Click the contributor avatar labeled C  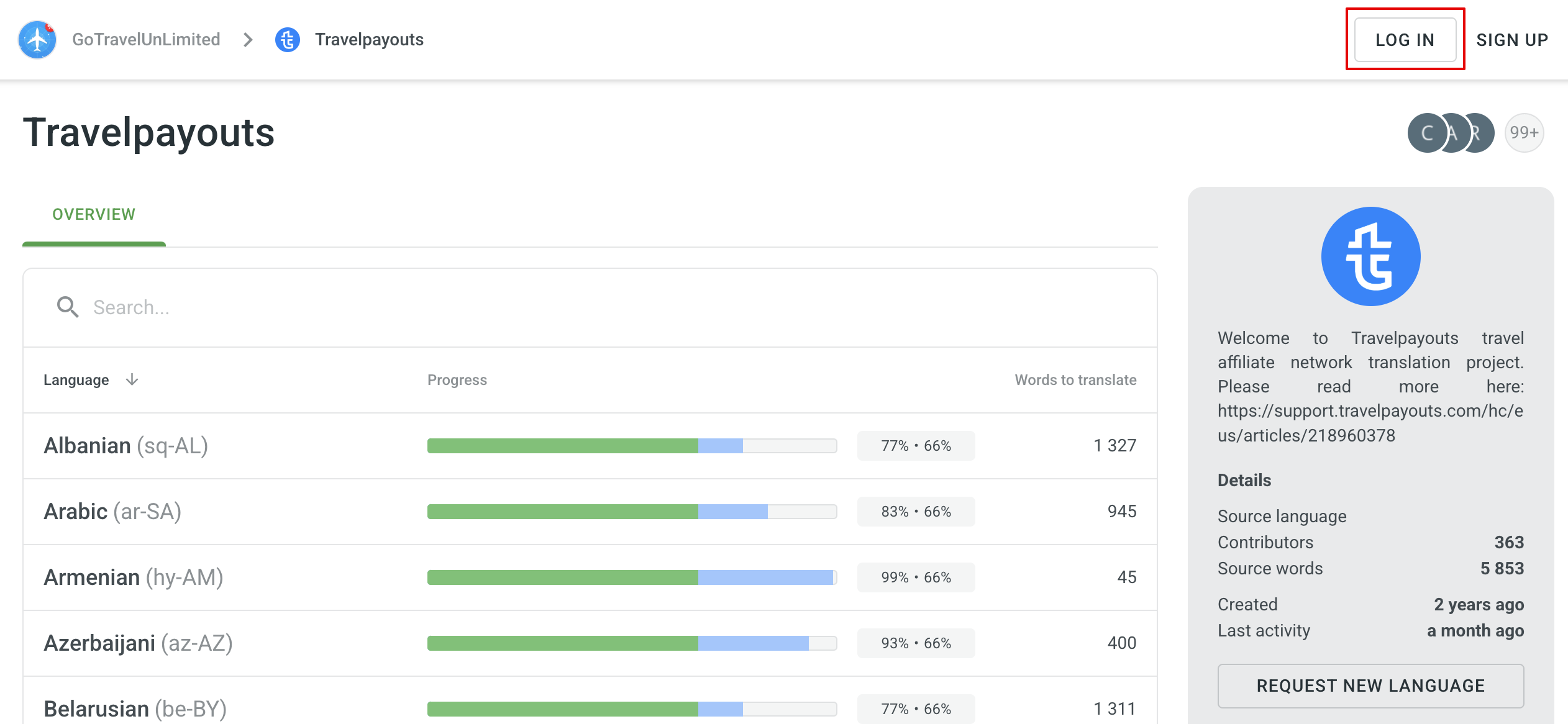(x=1427, y=132)
